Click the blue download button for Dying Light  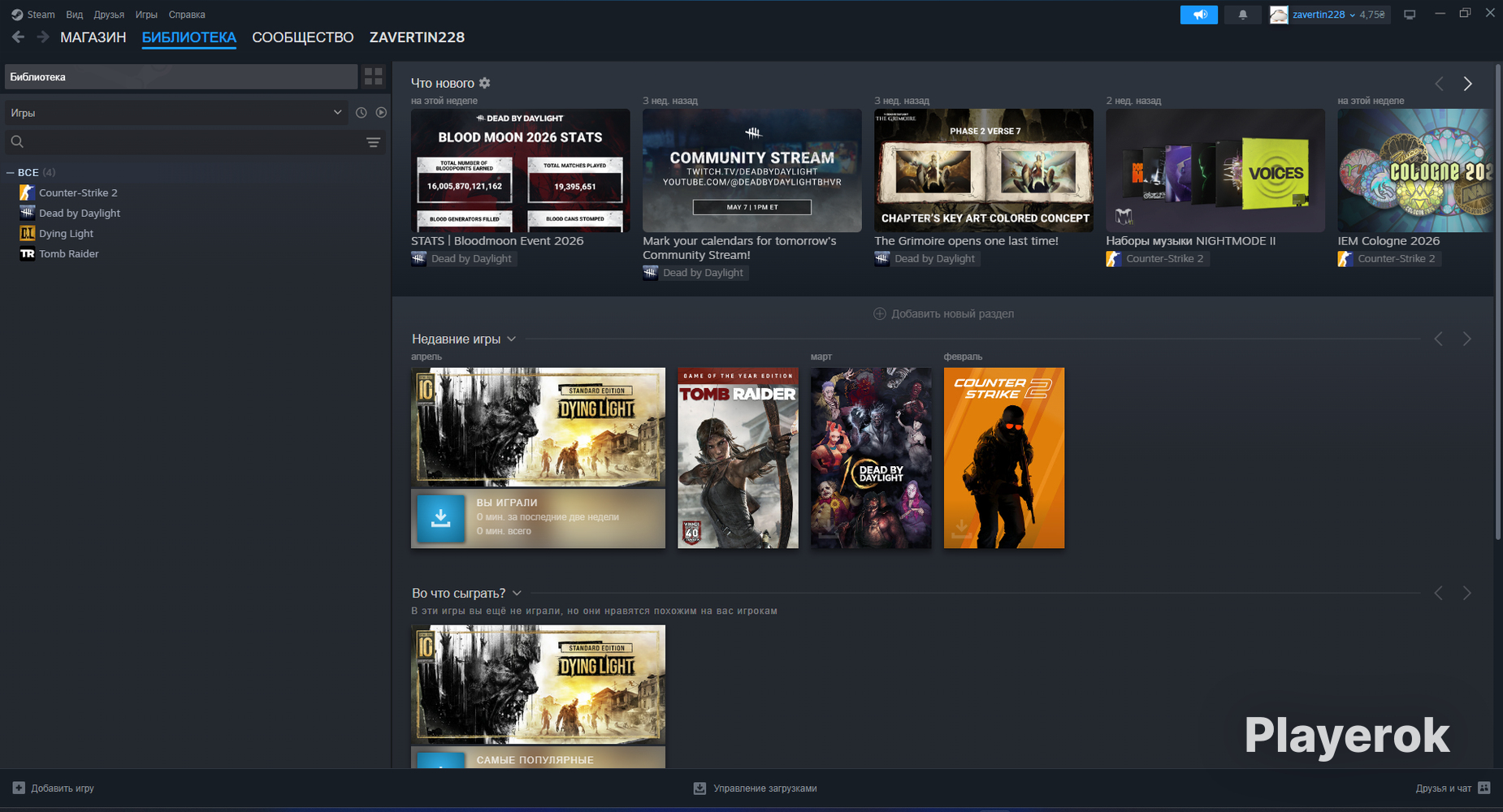pyautogui.click(x=440, y=518)
